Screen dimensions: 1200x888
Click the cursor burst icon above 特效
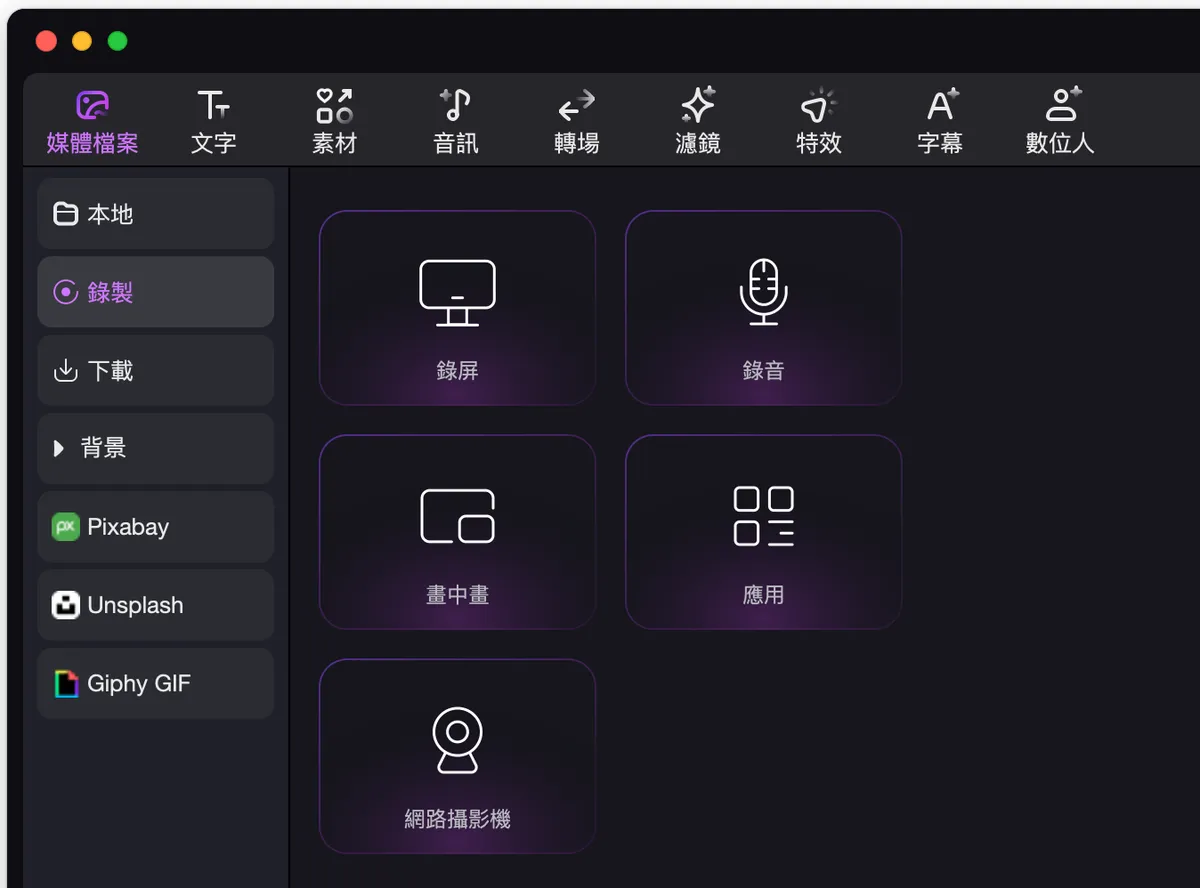(x=819, y=105)
